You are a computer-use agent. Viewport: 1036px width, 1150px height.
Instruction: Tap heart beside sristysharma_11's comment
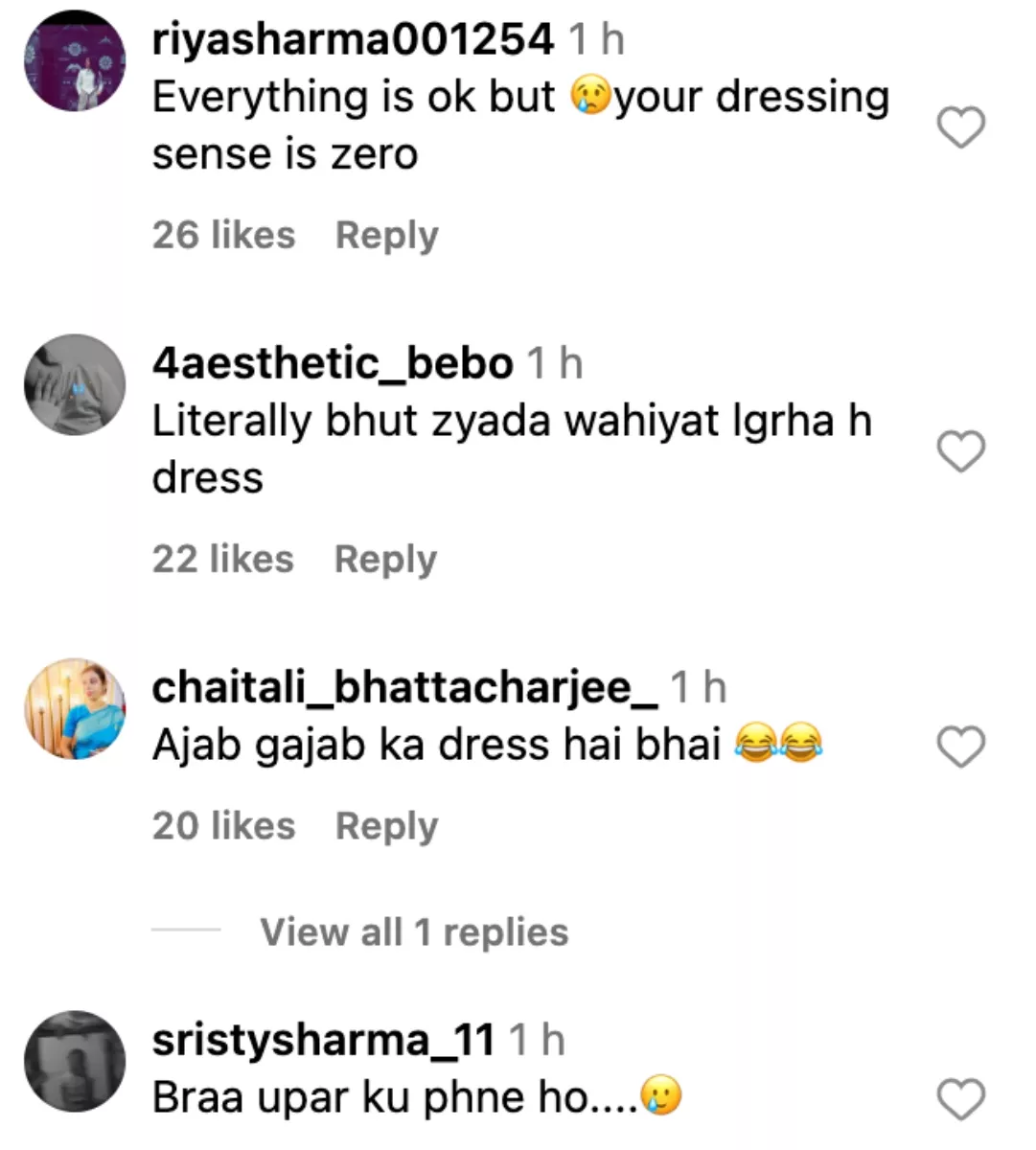[x=960, y=1098]
